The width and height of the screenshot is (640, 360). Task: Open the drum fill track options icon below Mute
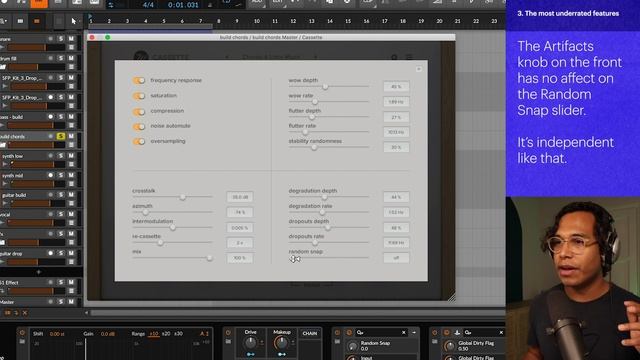tap(71, 67)
